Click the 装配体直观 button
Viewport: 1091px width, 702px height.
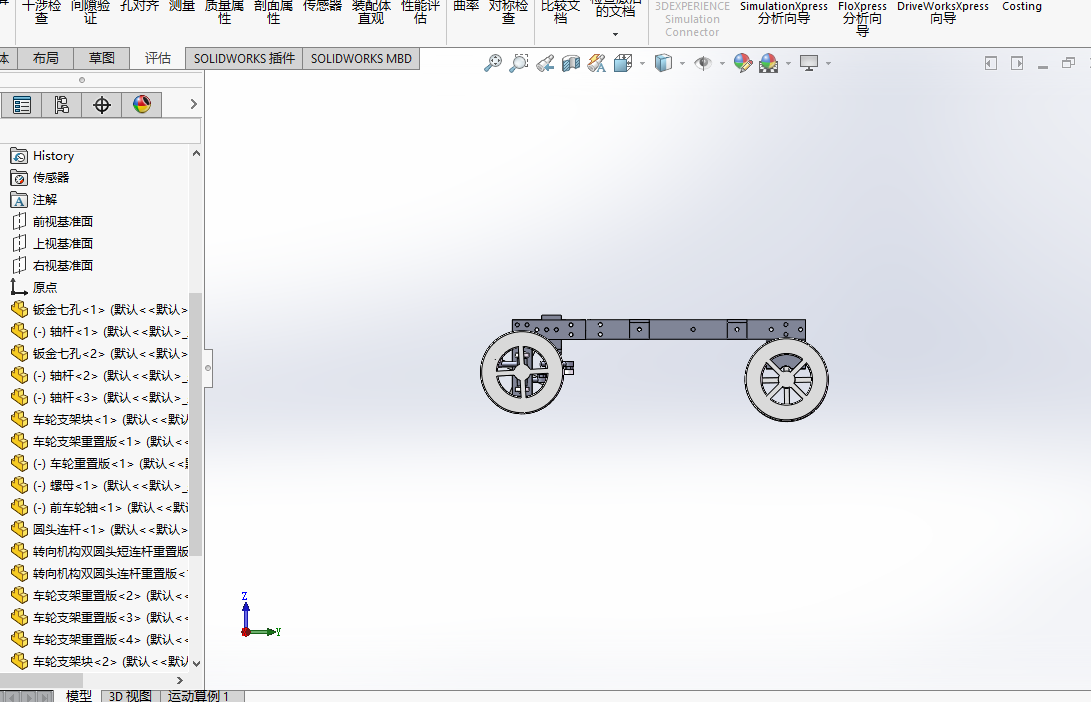pos(371,12)
